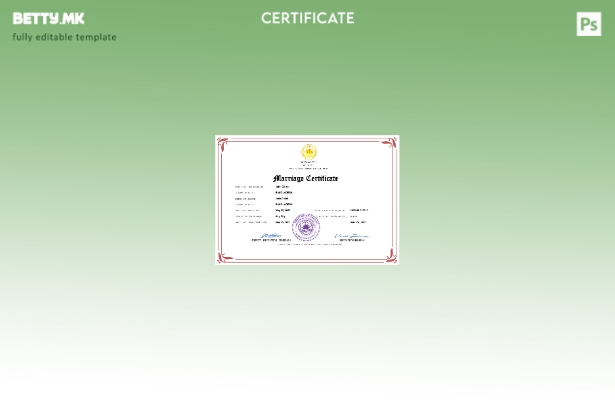615x400 pixels.
Task: Click the bottom-right red corner ornament
Action: [390, 256]
